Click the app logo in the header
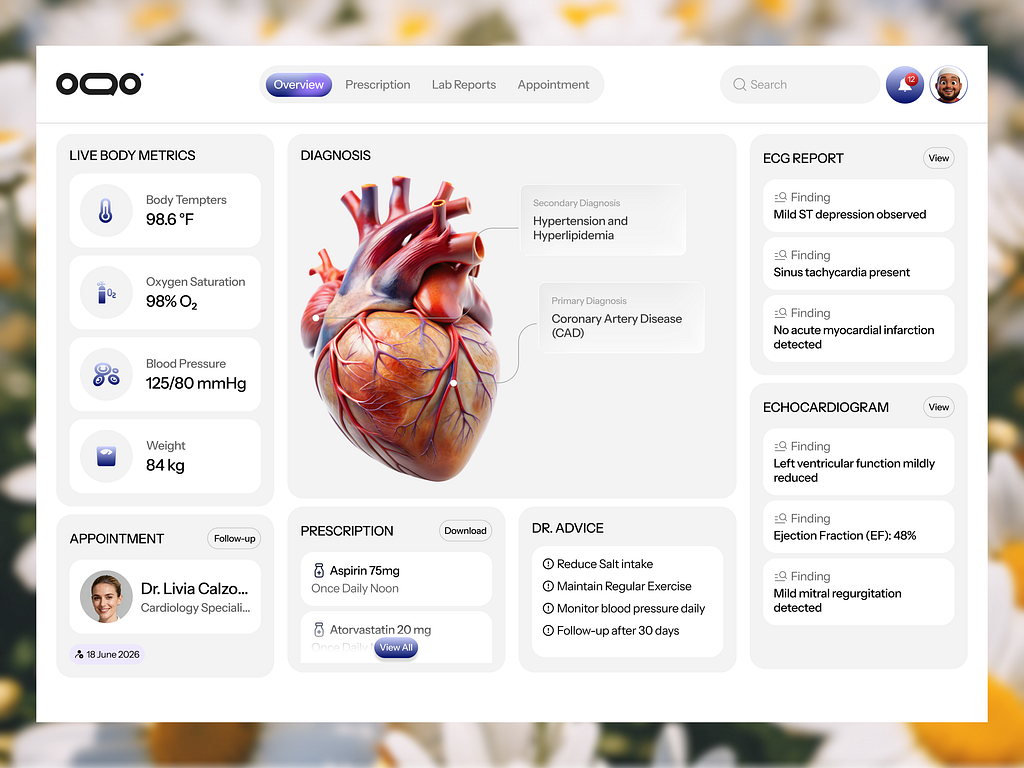 point(99,84)
